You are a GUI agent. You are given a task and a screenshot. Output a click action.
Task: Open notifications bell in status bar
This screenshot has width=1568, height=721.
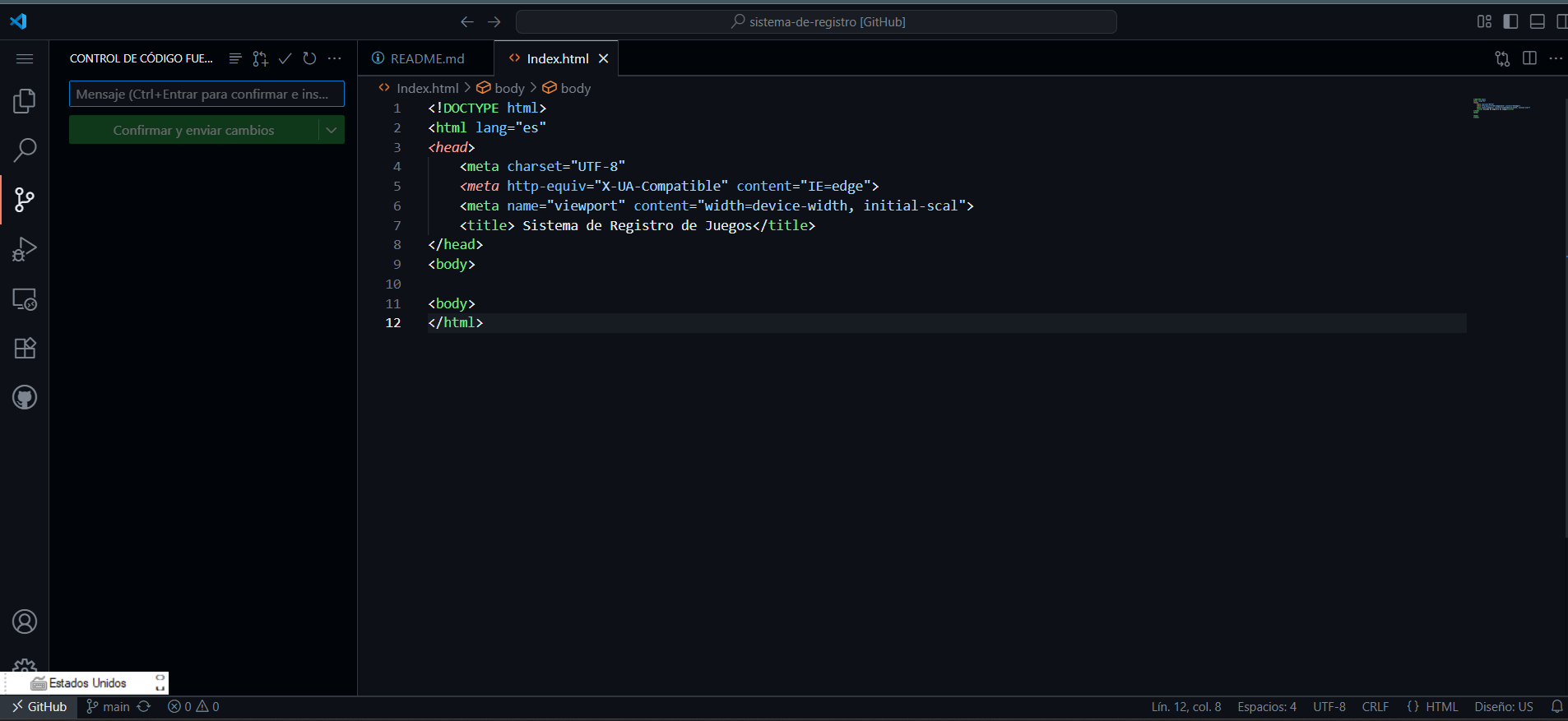(x=1556, y=706)
